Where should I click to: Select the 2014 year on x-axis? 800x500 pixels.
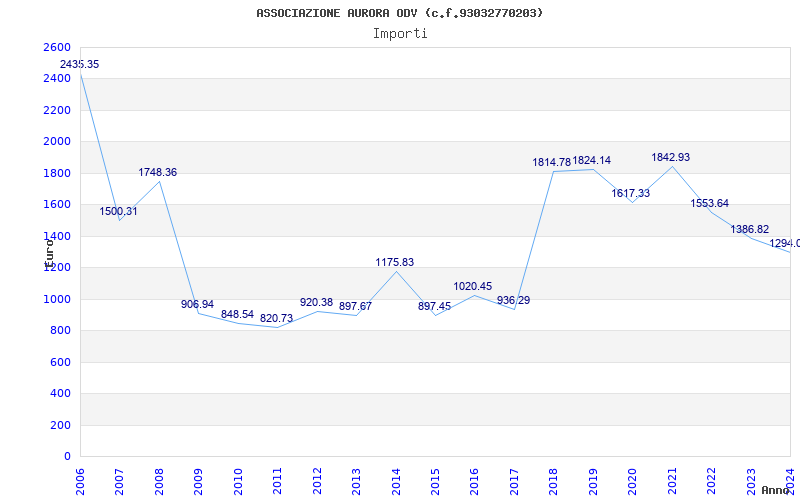click(x=395, y=479)
